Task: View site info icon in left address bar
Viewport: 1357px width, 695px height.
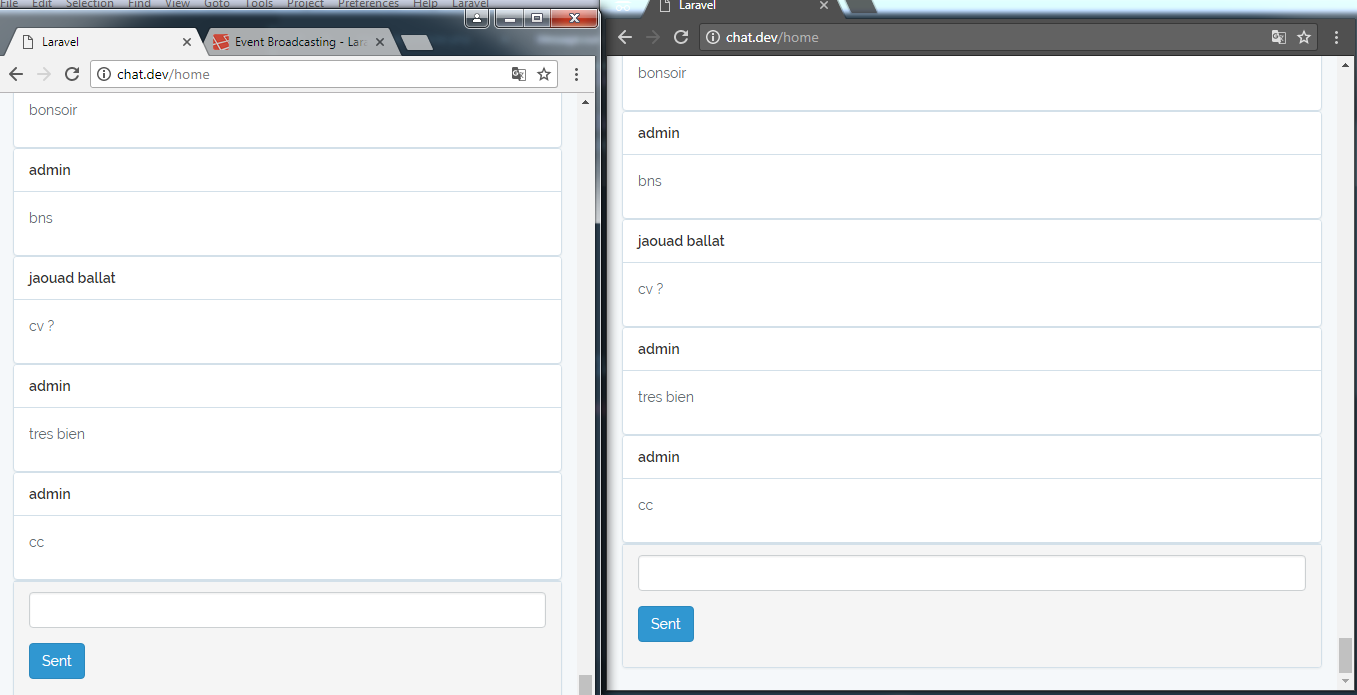Action: point(104,74)
